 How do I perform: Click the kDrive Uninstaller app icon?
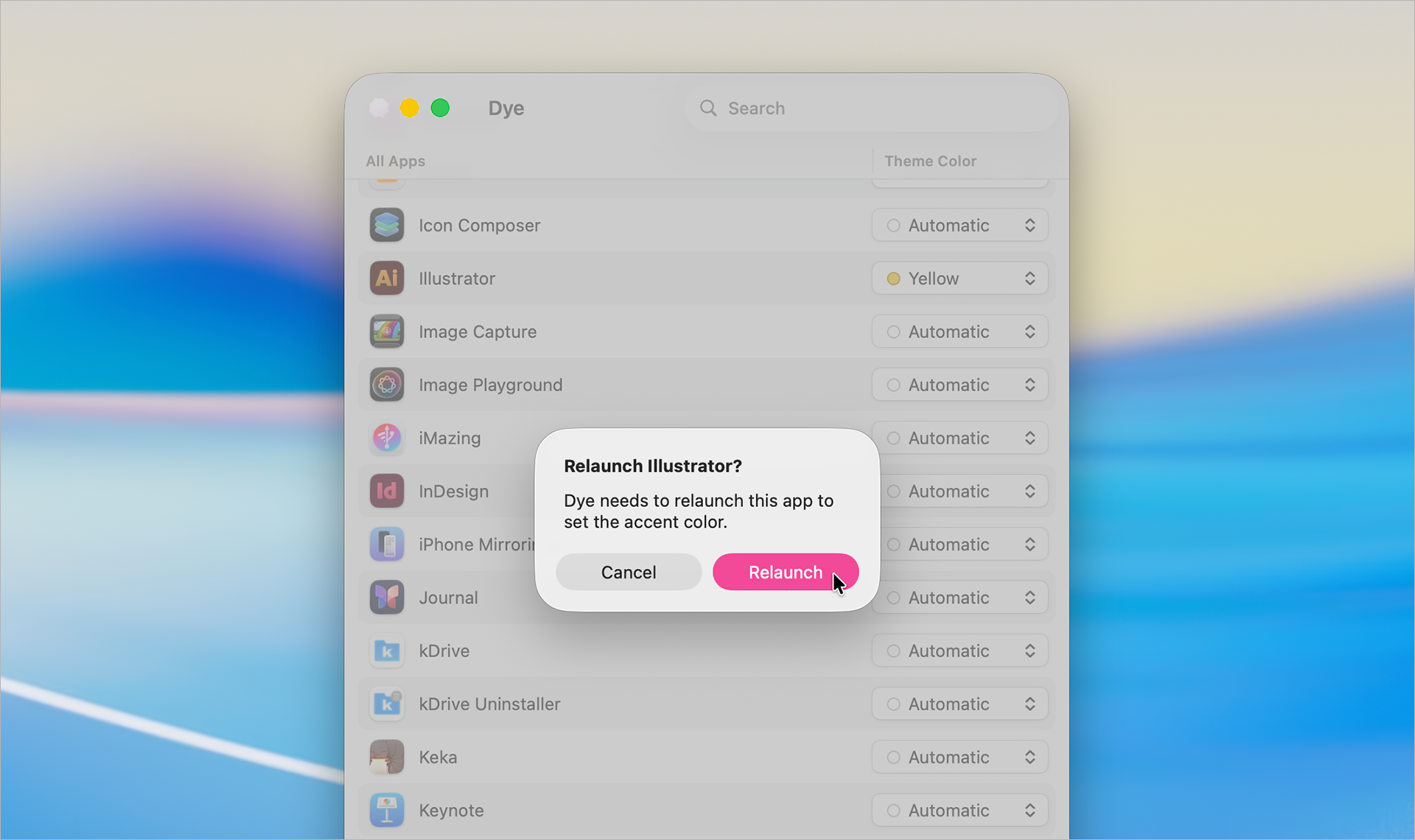pos(386,704)
